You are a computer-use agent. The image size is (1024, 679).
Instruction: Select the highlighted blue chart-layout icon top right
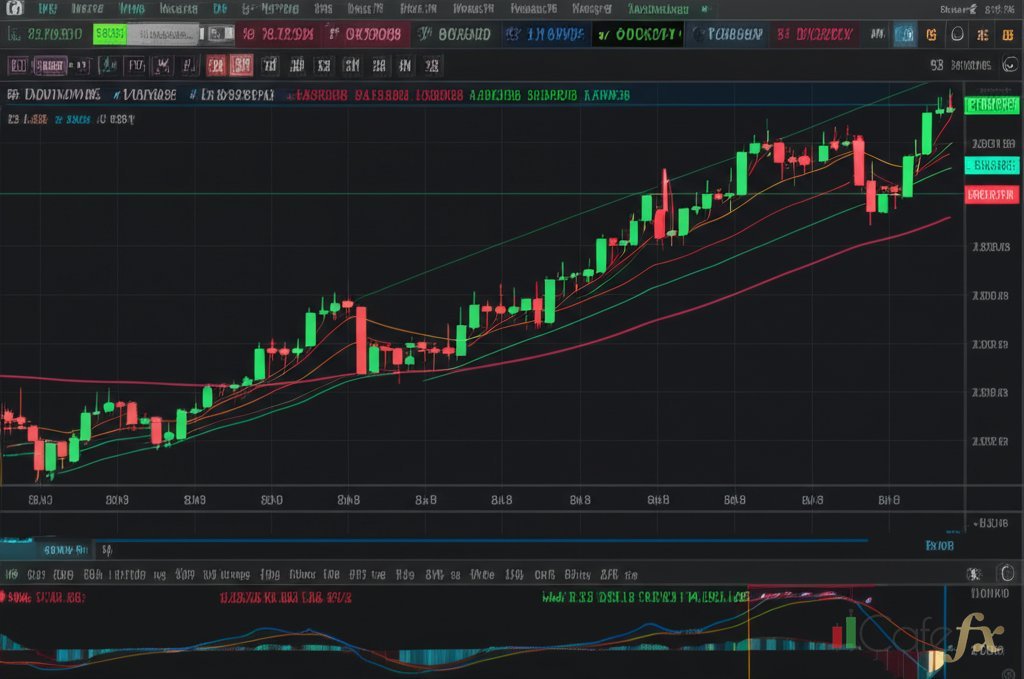[x=904, y=33]
